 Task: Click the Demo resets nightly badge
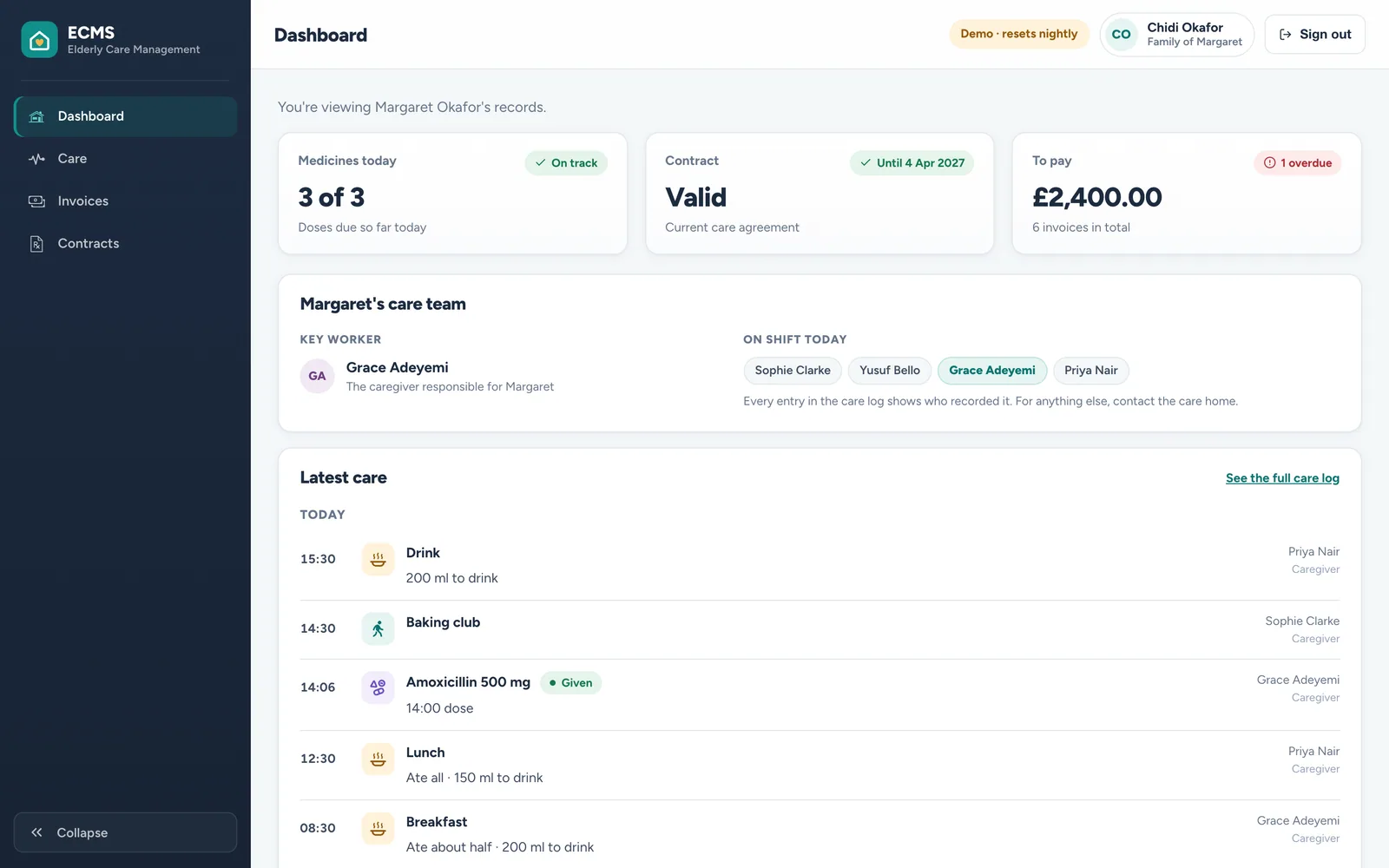coord(1019,34)
